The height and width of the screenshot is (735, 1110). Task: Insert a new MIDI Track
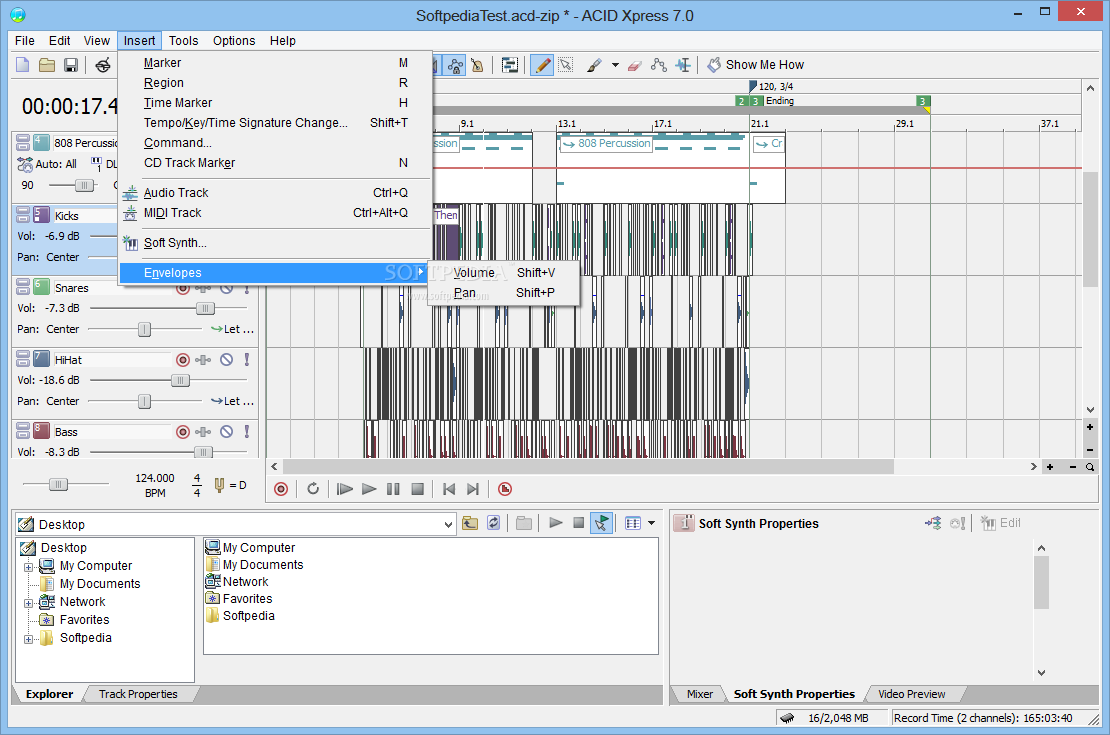(275, 212)
